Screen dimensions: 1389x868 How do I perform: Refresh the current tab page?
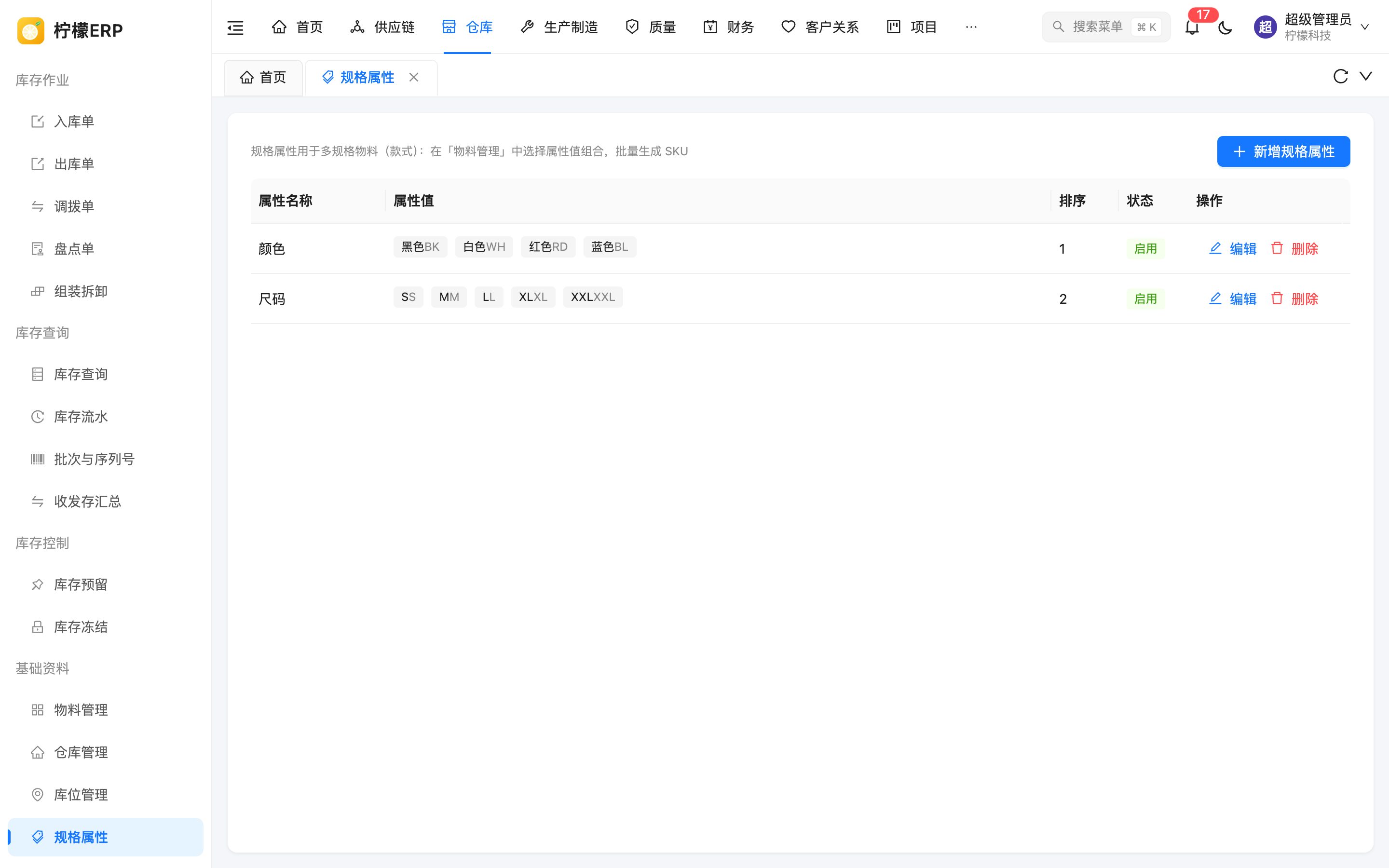pos(1340,76)
